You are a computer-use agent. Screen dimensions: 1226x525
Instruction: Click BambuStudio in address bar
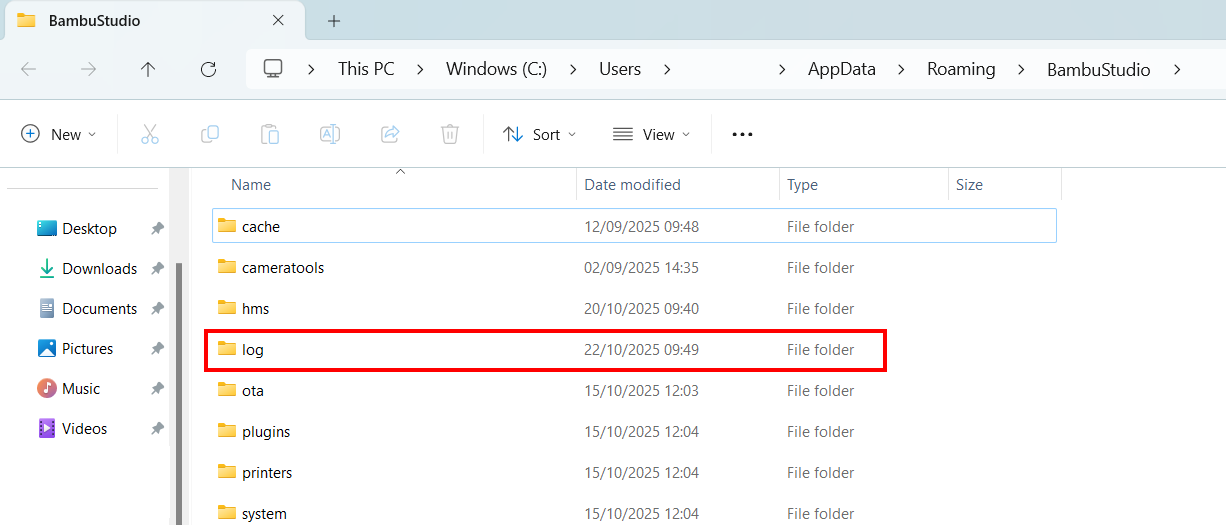[1099, 69]
